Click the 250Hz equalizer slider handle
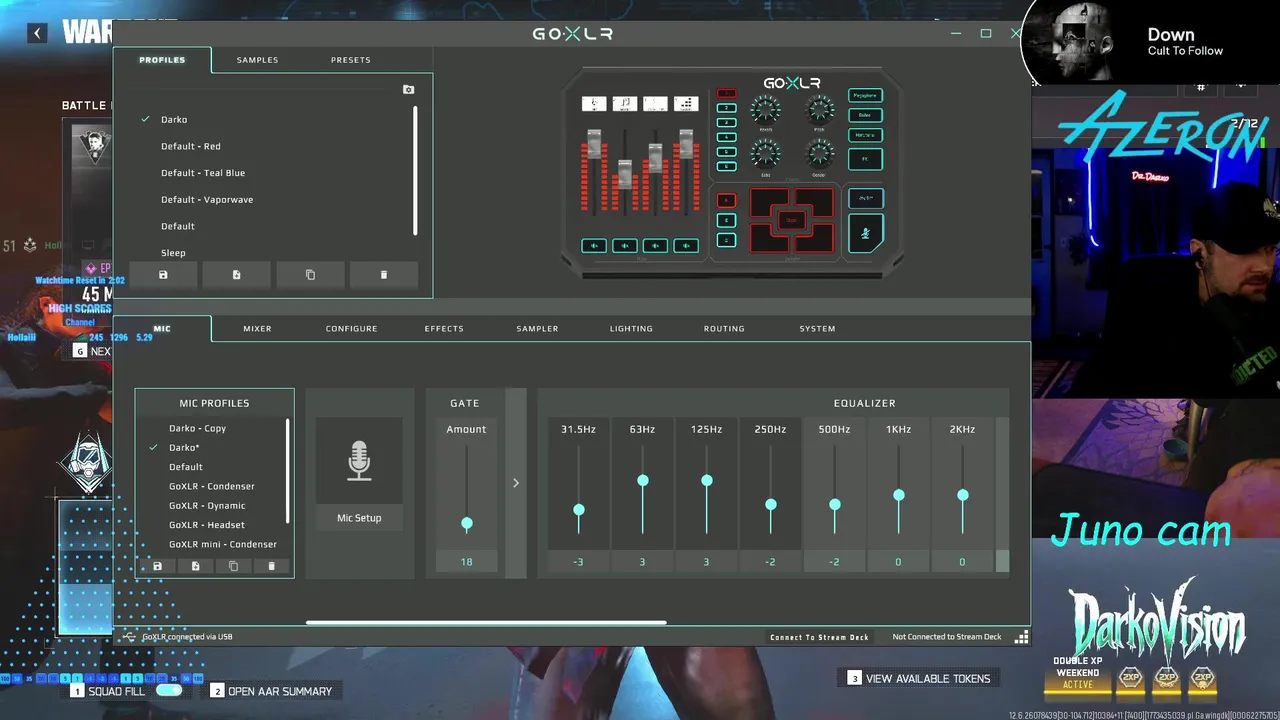Image resolution: width=1280 pixels, height=720 pixels. click(x=771, y=505)
